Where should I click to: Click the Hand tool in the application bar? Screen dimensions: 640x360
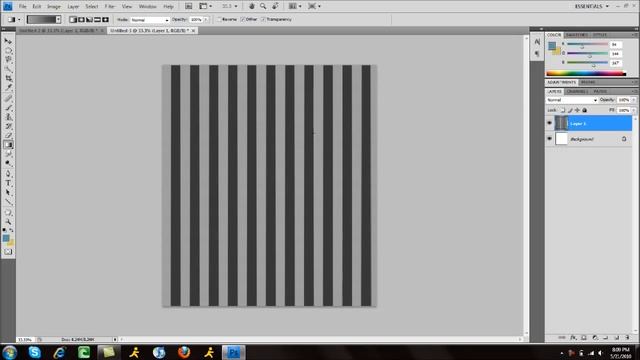coord(252,6)
